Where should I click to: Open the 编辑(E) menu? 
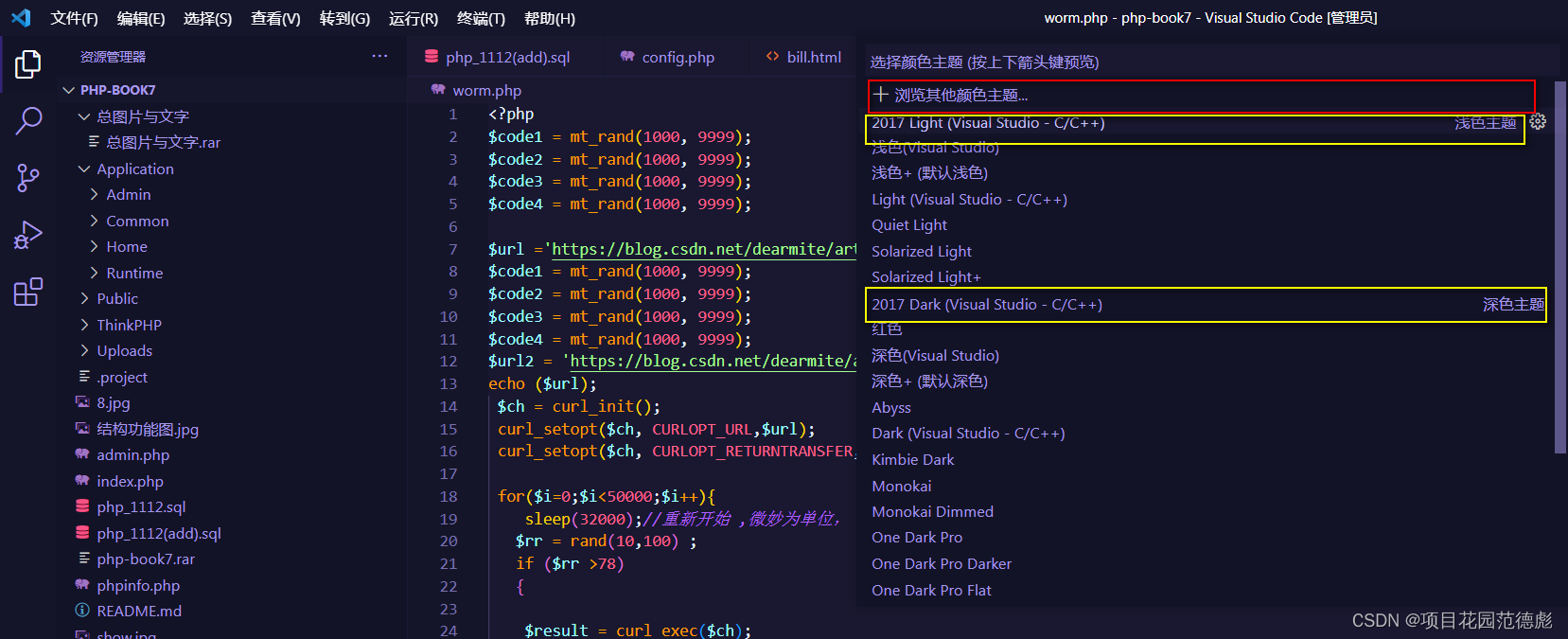[141, 18]
